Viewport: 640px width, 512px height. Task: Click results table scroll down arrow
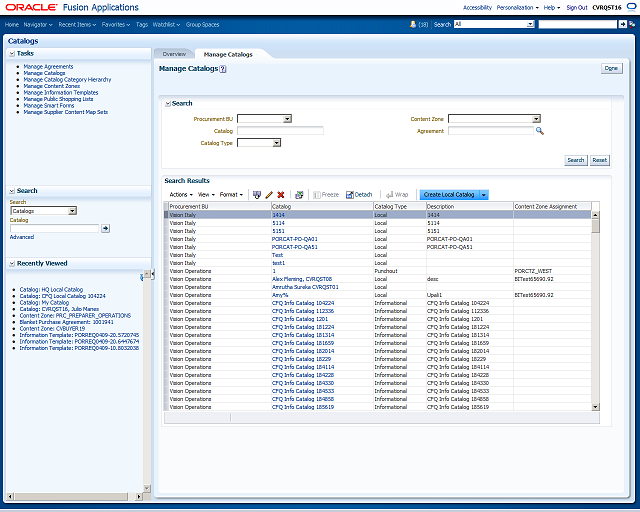click(x=596, y=407)
